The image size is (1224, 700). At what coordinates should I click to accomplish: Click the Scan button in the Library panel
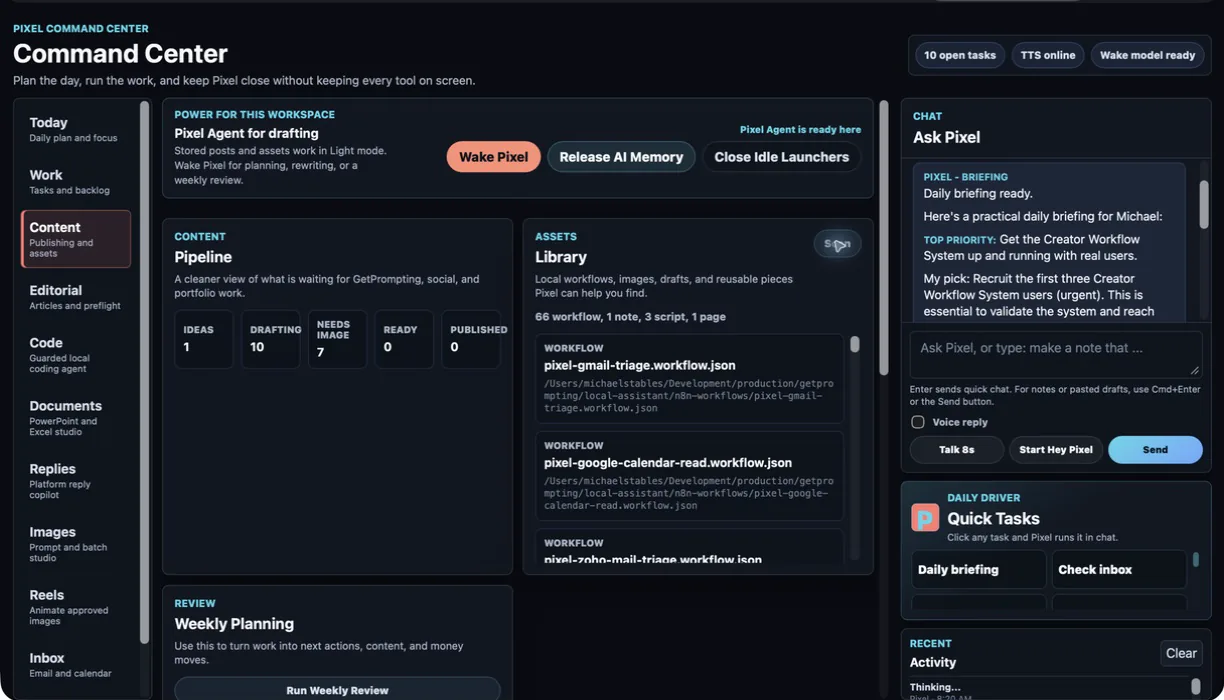pos(837,244)
